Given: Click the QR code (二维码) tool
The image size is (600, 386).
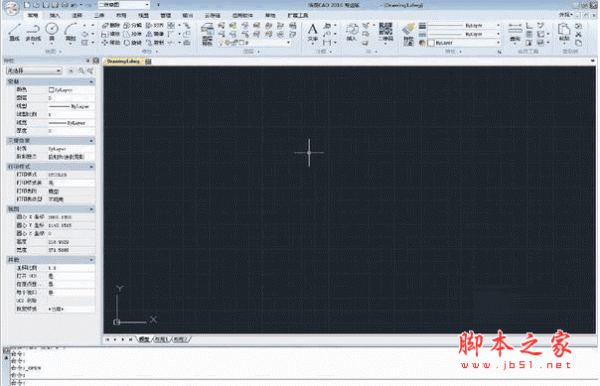Looking at the screenshot, I should [386, 32].
